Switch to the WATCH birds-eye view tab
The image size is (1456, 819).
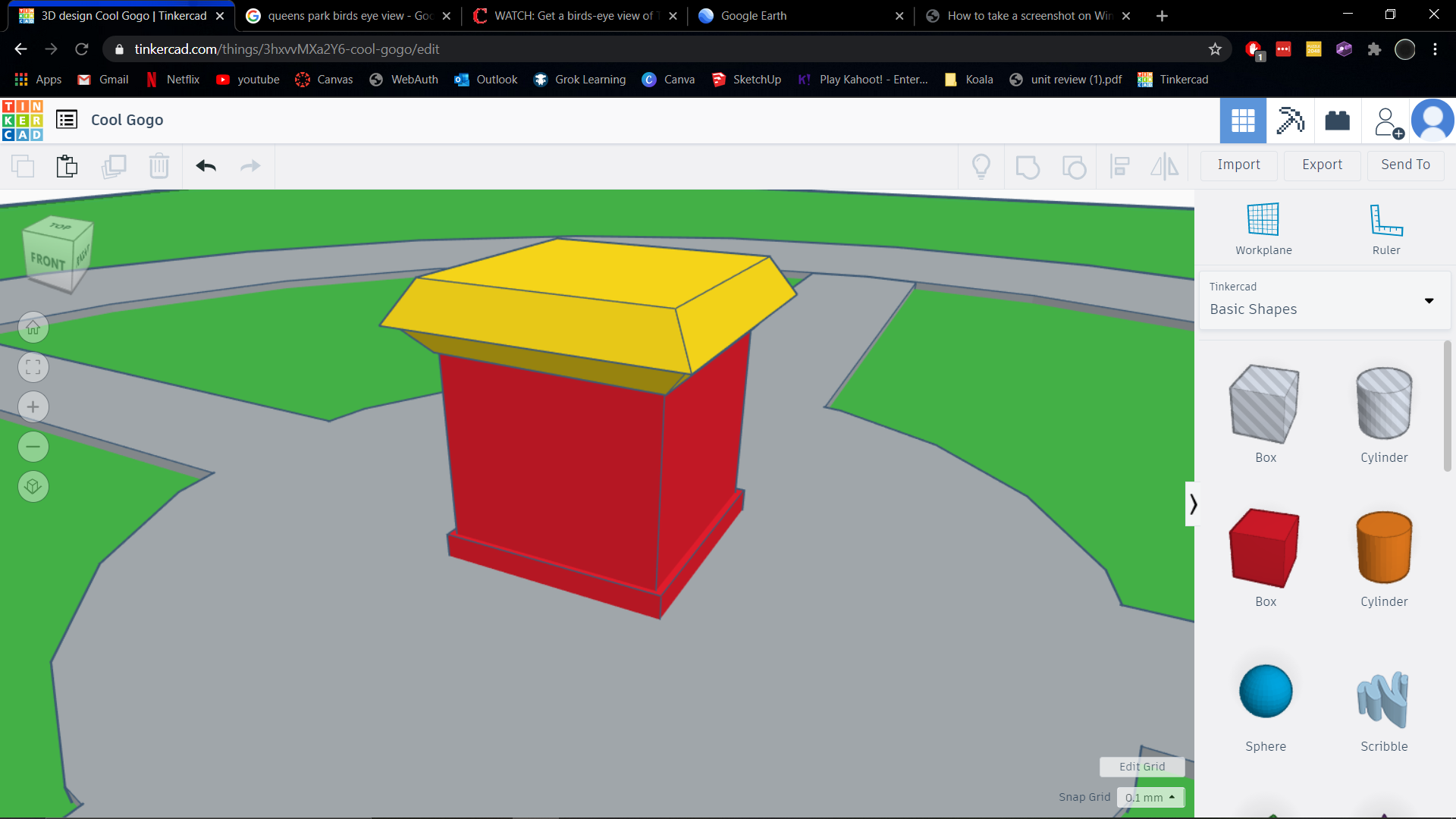coord(576,16)
